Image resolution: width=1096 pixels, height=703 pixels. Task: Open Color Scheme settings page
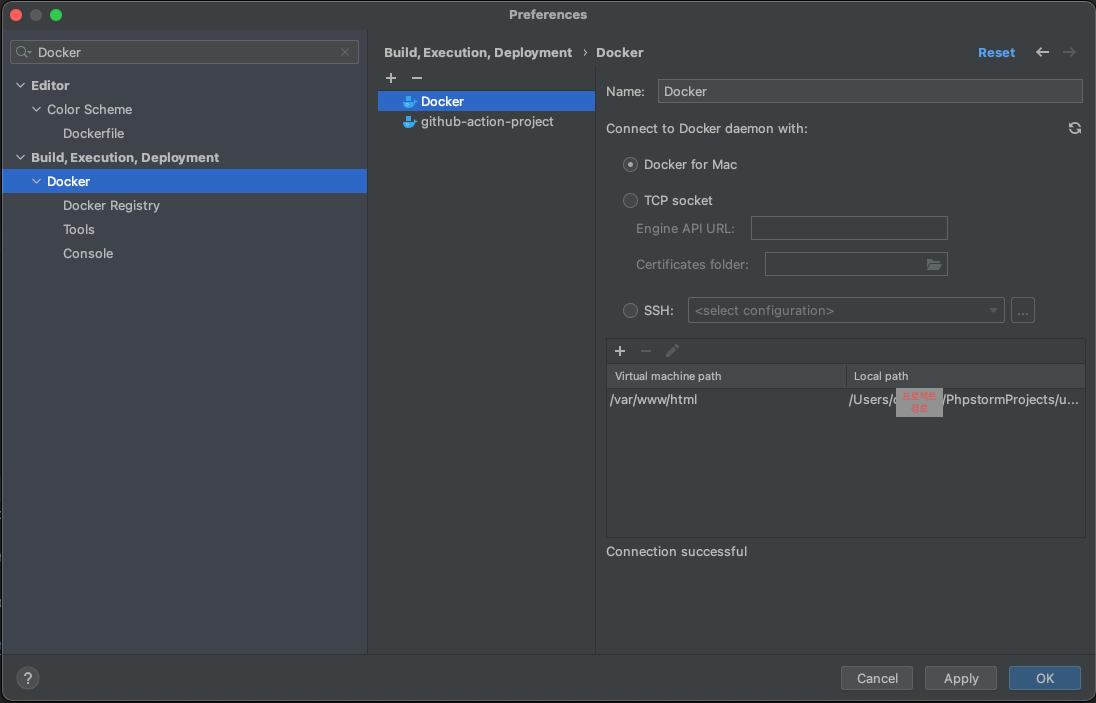pyautogui.click(x=89, y=110)
